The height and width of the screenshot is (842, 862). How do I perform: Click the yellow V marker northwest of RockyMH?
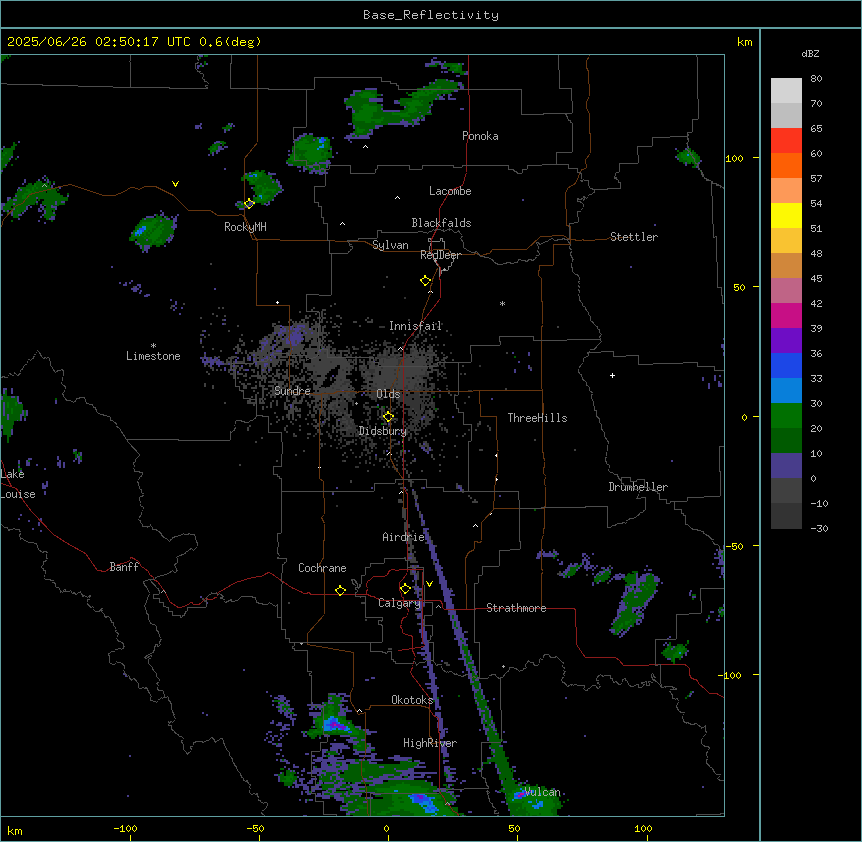pos(175,184)
